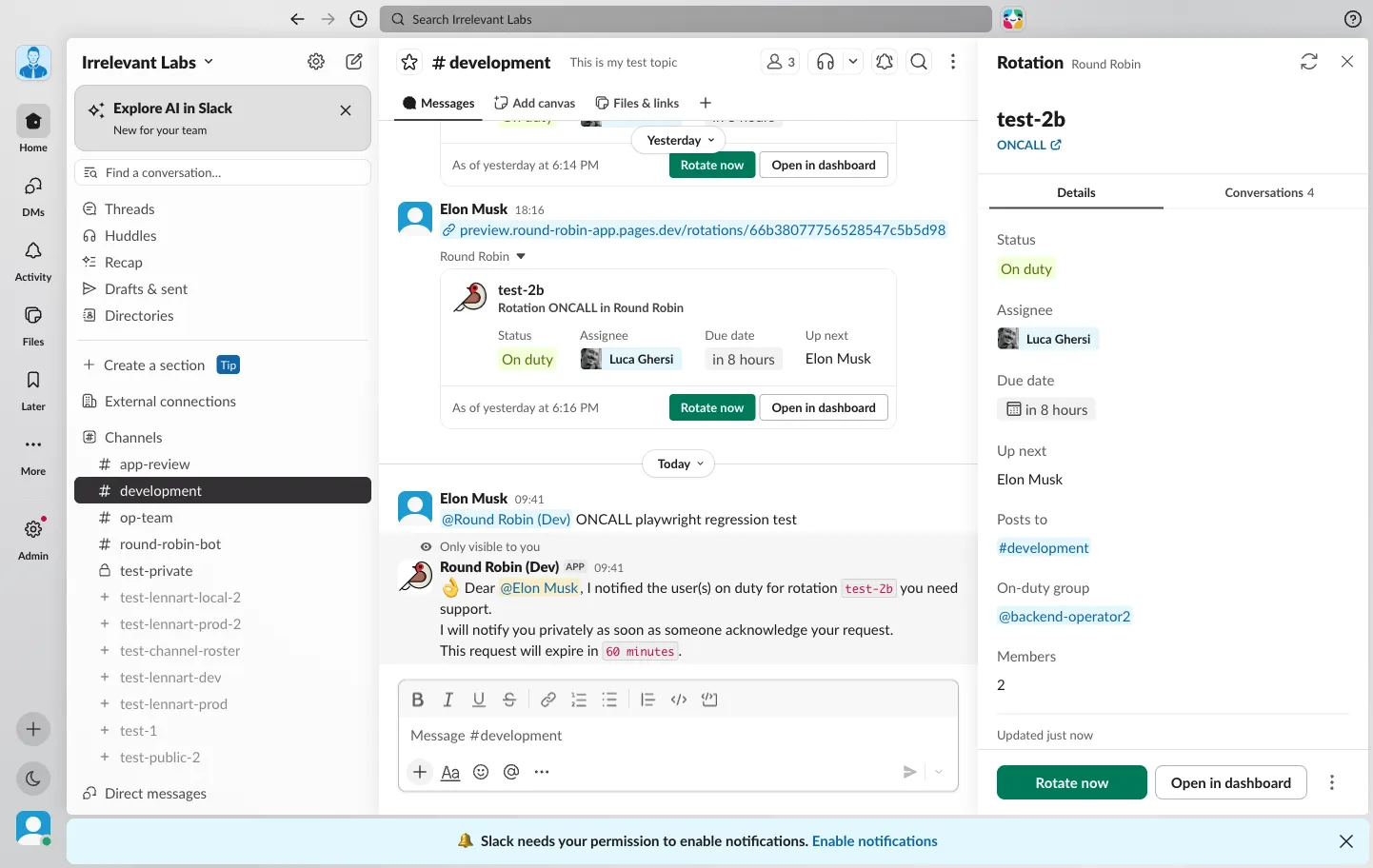1373x868 pixels.
Task: Select the app-review channel
Action: [223, 464]
